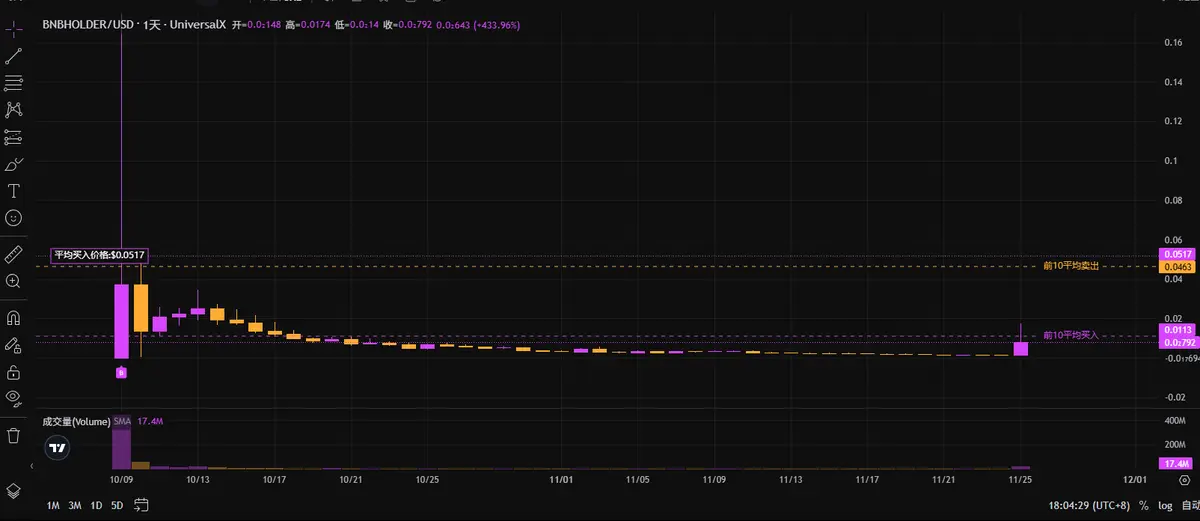The height and width of the screenshot is (521, 1200).
Task: Select the brush drawing tool
Action: tap(14, 164)
